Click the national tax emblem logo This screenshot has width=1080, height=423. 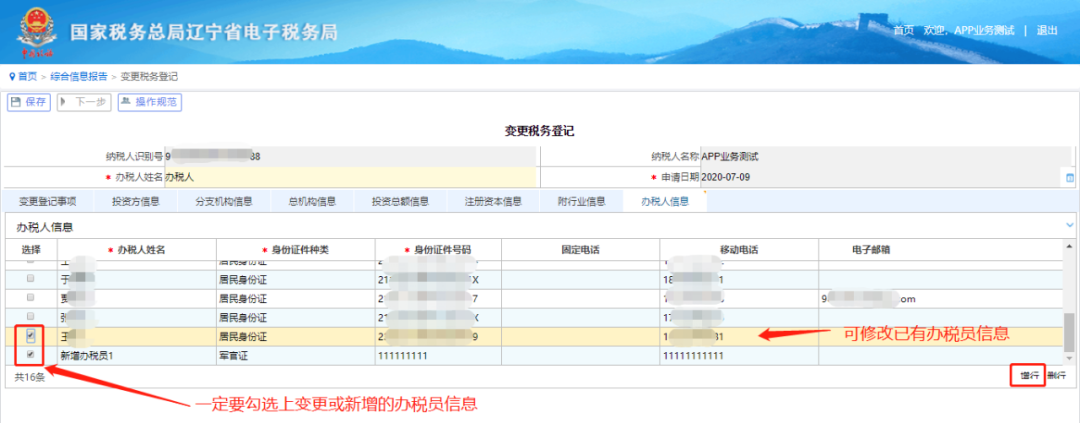click(37, 31)
